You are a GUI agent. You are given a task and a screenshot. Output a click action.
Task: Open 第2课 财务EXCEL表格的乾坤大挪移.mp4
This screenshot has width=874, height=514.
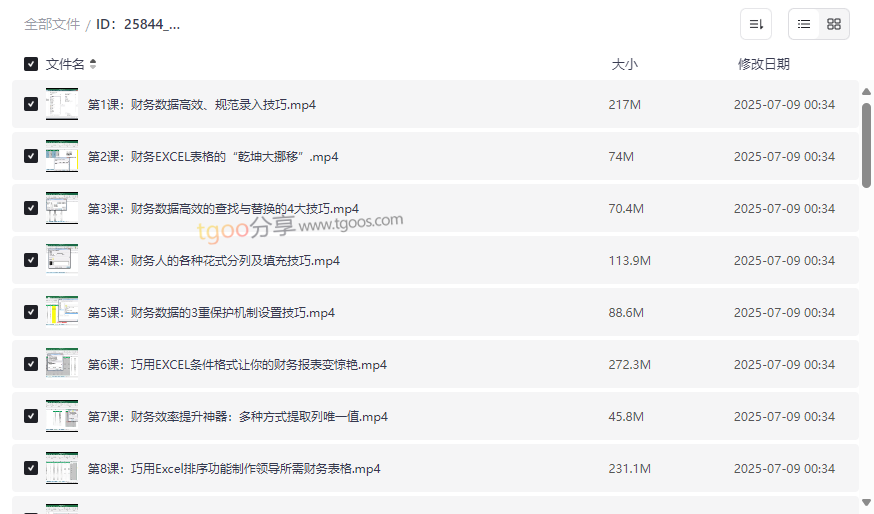212,157
